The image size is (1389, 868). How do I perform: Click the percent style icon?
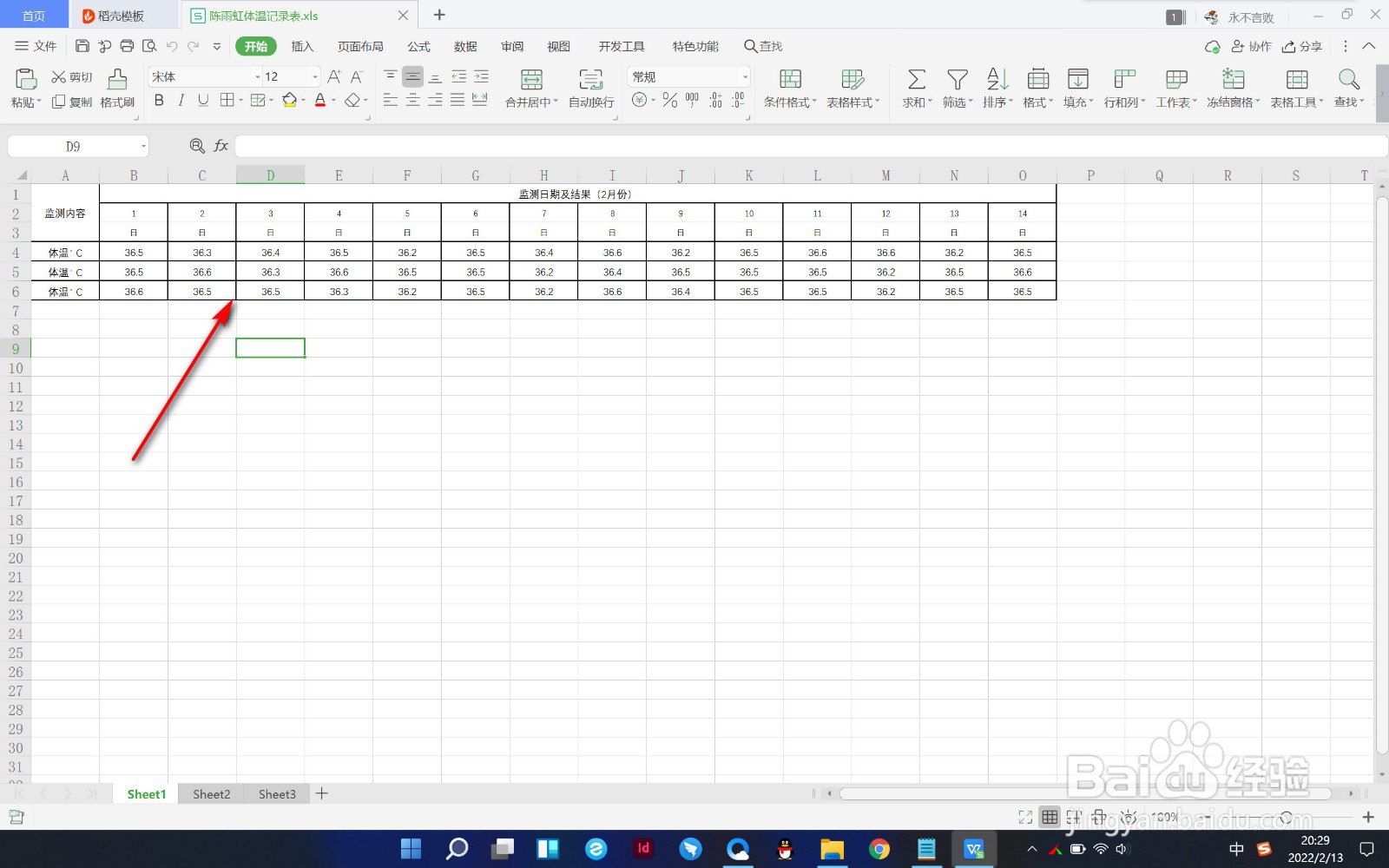click(x=669, y=101)
